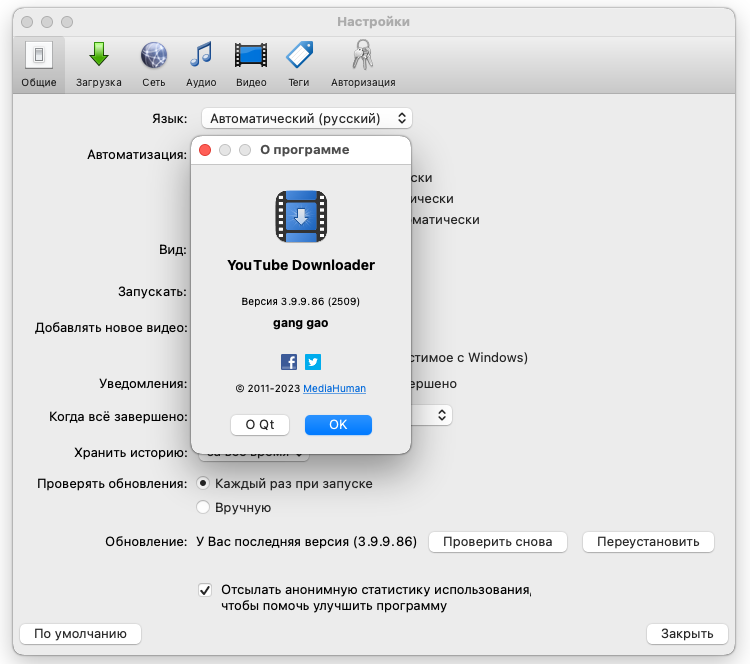Screen dimensions: 750x664
Task: Toggle anonymous usage statistics checkbox
Action: pos(205,590)
